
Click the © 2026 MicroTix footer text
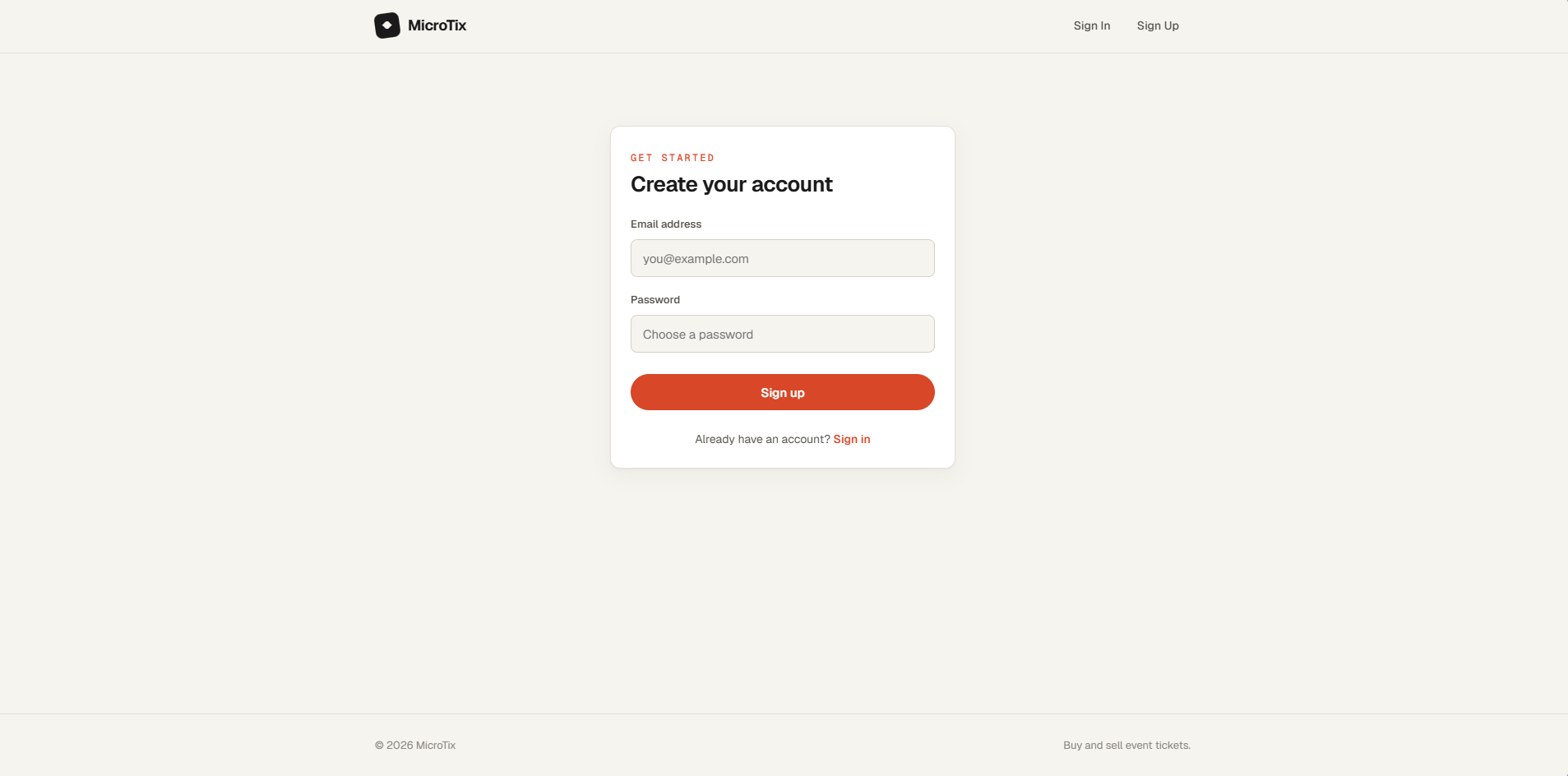[415, 745]
